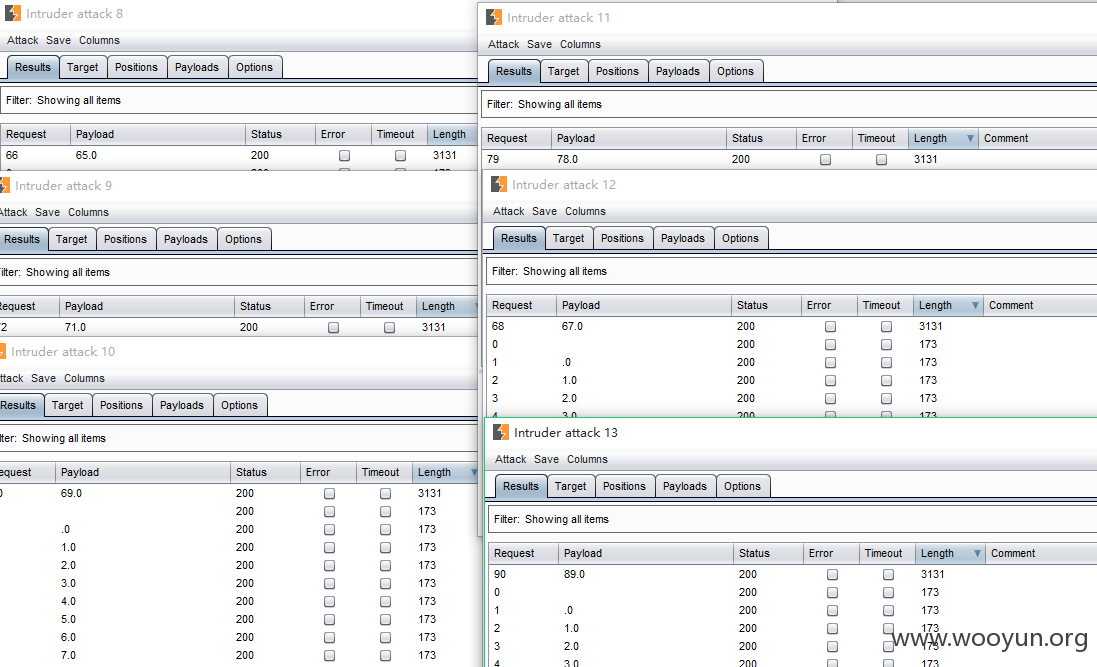Switch to Target tab in Intruder attack 8
1097x667 pixels.
point(83,67)
